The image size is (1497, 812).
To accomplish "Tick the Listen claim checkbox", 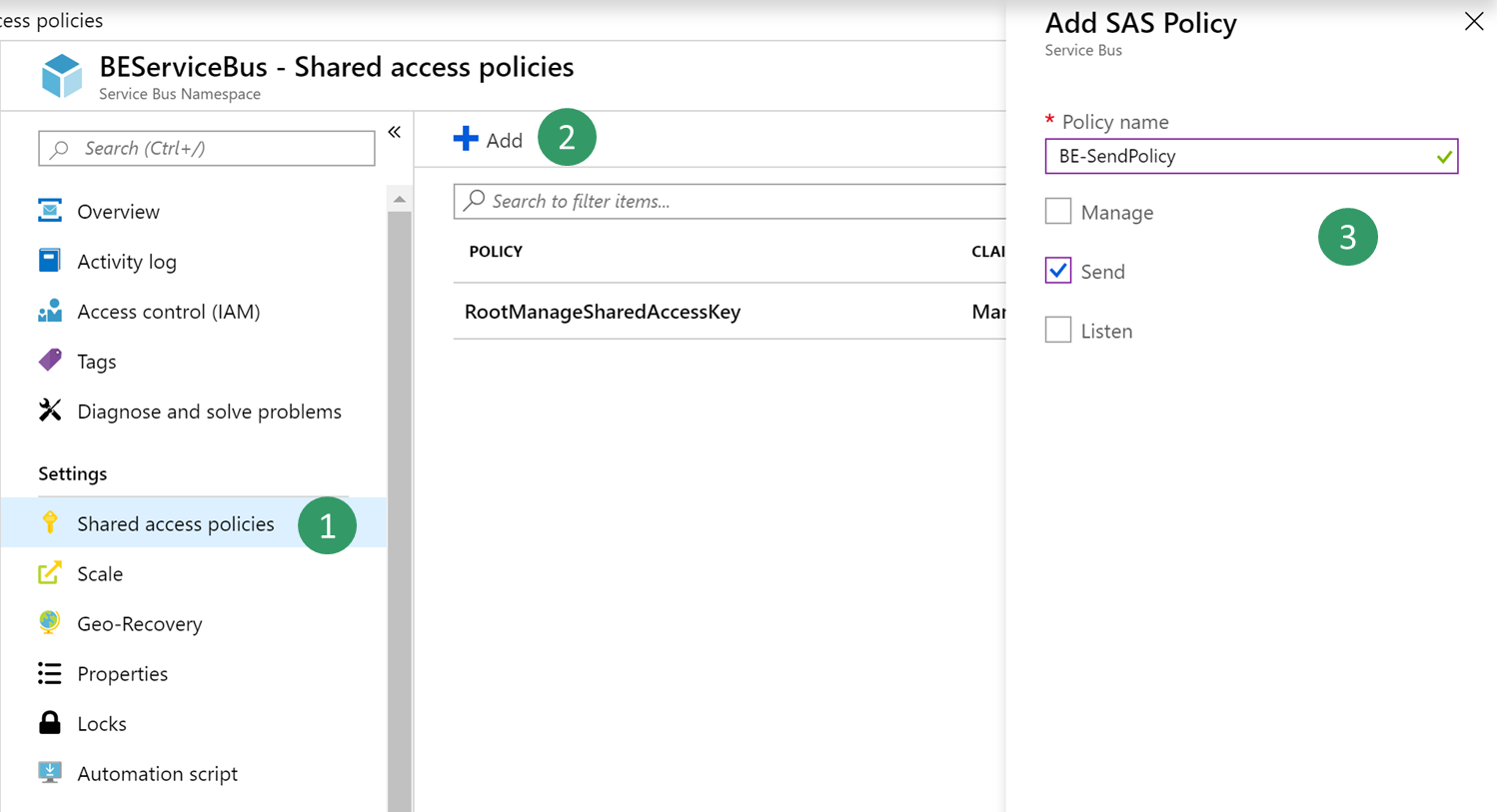I will (x=1058, y=330).
